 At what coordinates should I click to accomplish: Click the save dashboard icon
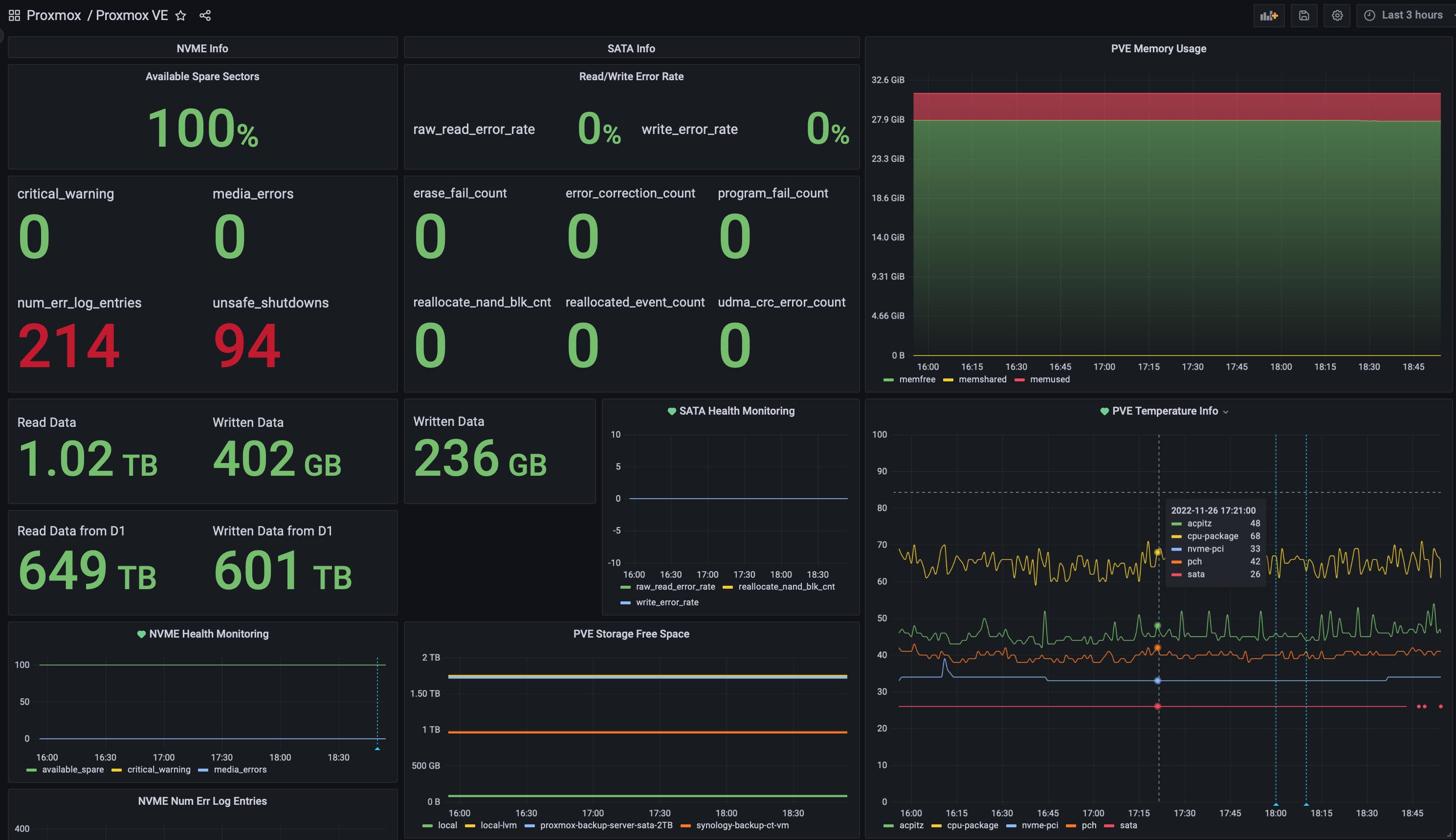[1304, 16]
